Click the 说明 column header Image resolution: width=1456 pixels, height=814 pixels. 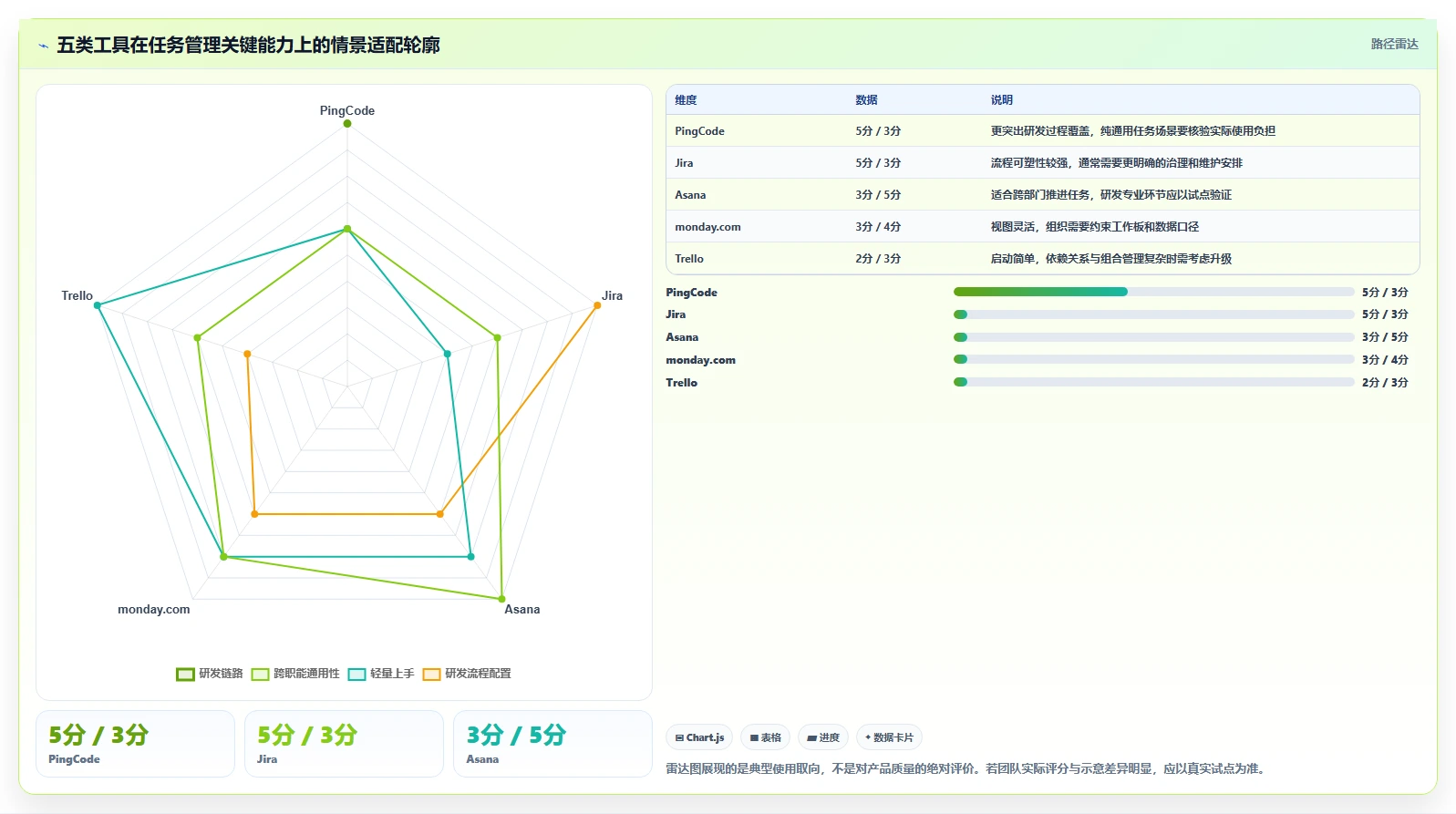coord(1002,100)
